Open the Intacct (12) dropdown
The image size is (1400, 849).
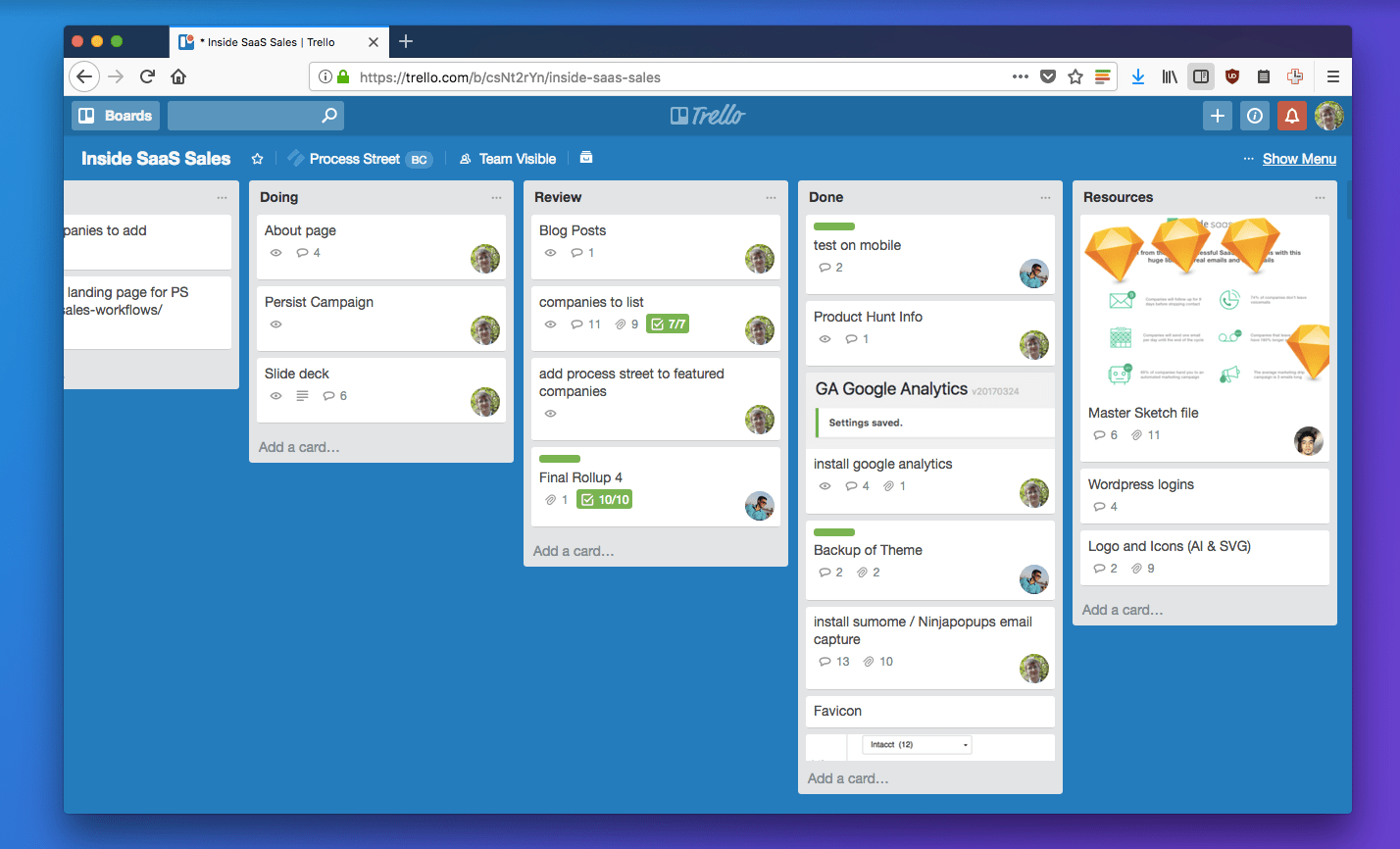(x=917, y=745)
